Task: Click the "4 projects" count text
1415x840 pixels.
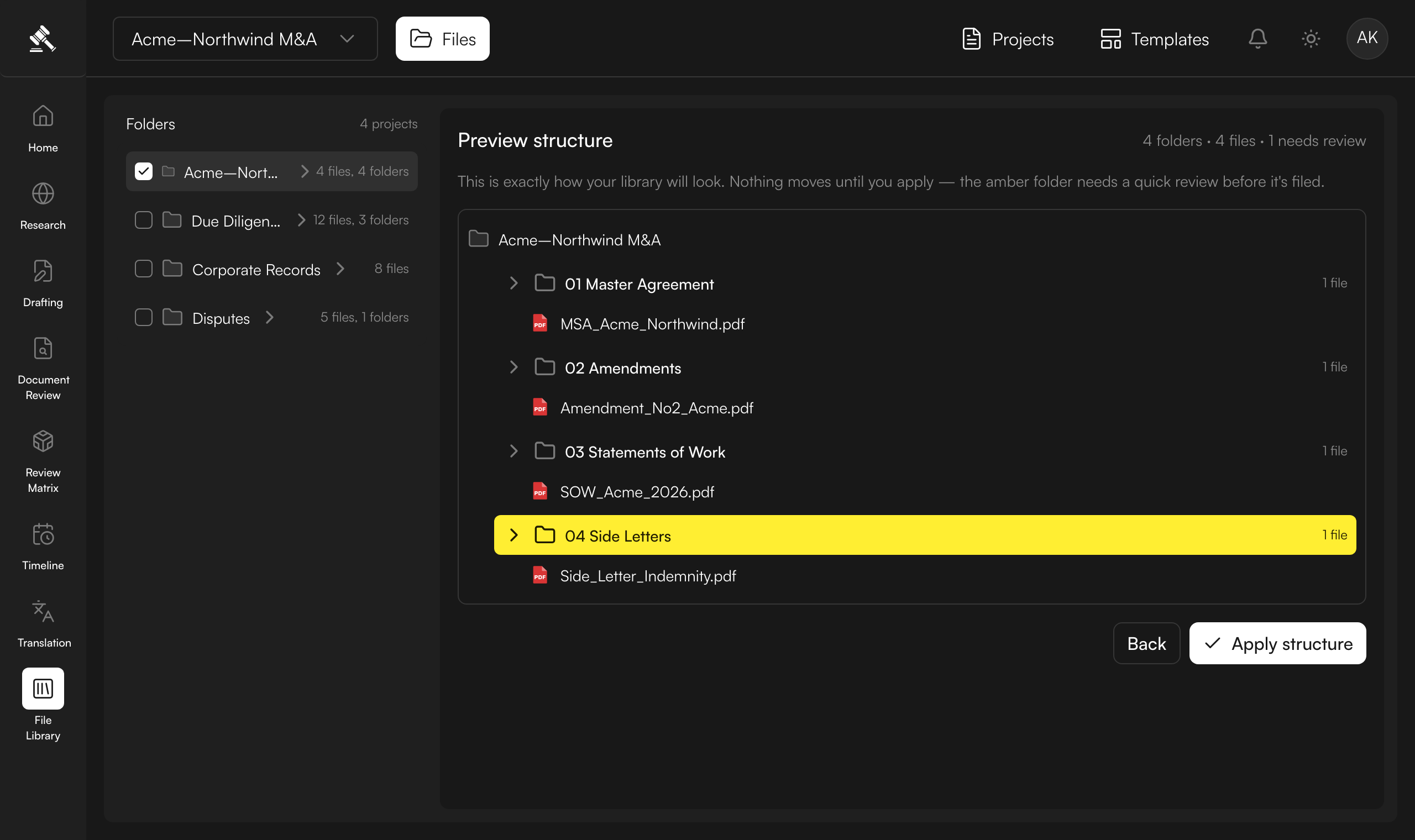Action: click(388, 123)
